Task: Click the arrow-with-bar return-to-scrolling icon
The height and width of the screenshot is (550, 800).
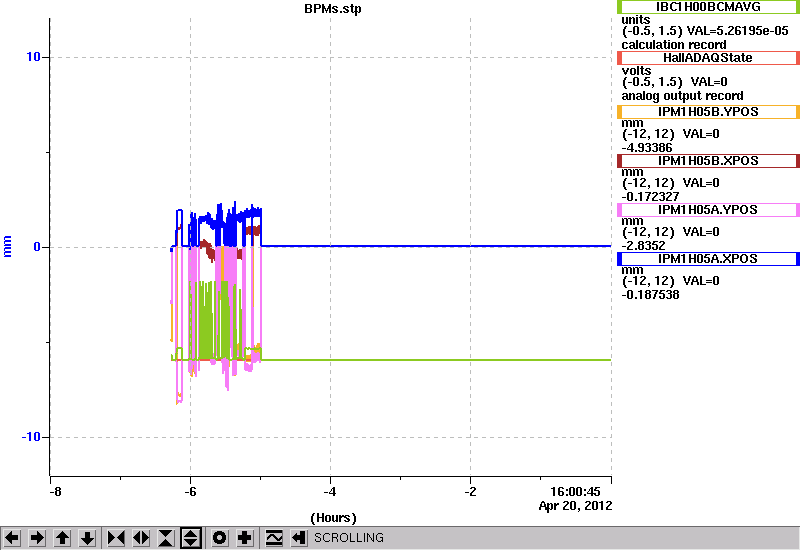Action: (x=299, y=538)
